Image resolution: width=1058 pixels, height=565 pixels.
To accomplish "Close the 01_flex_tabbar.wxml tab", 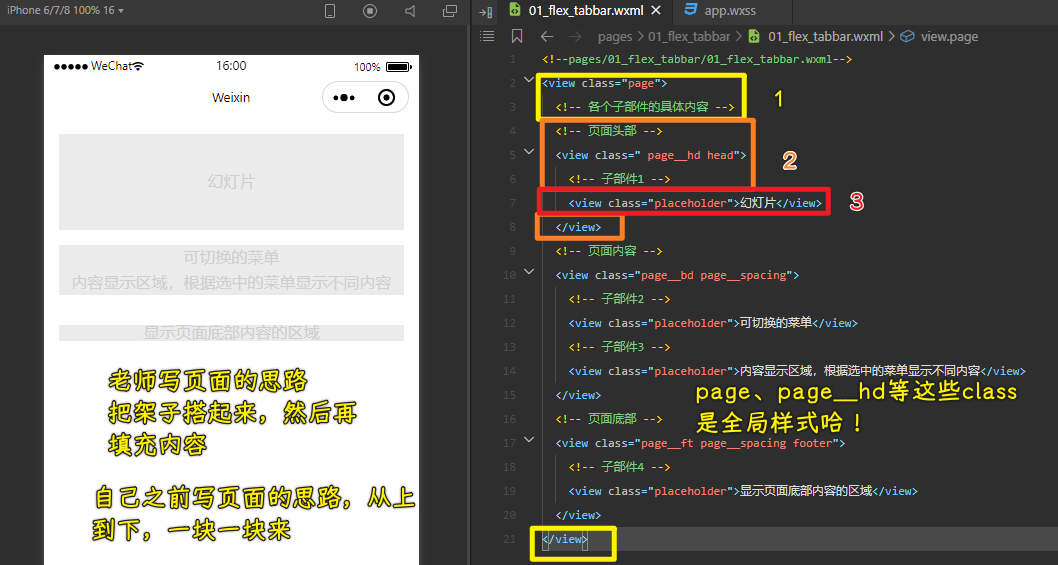I will point(658,11).
